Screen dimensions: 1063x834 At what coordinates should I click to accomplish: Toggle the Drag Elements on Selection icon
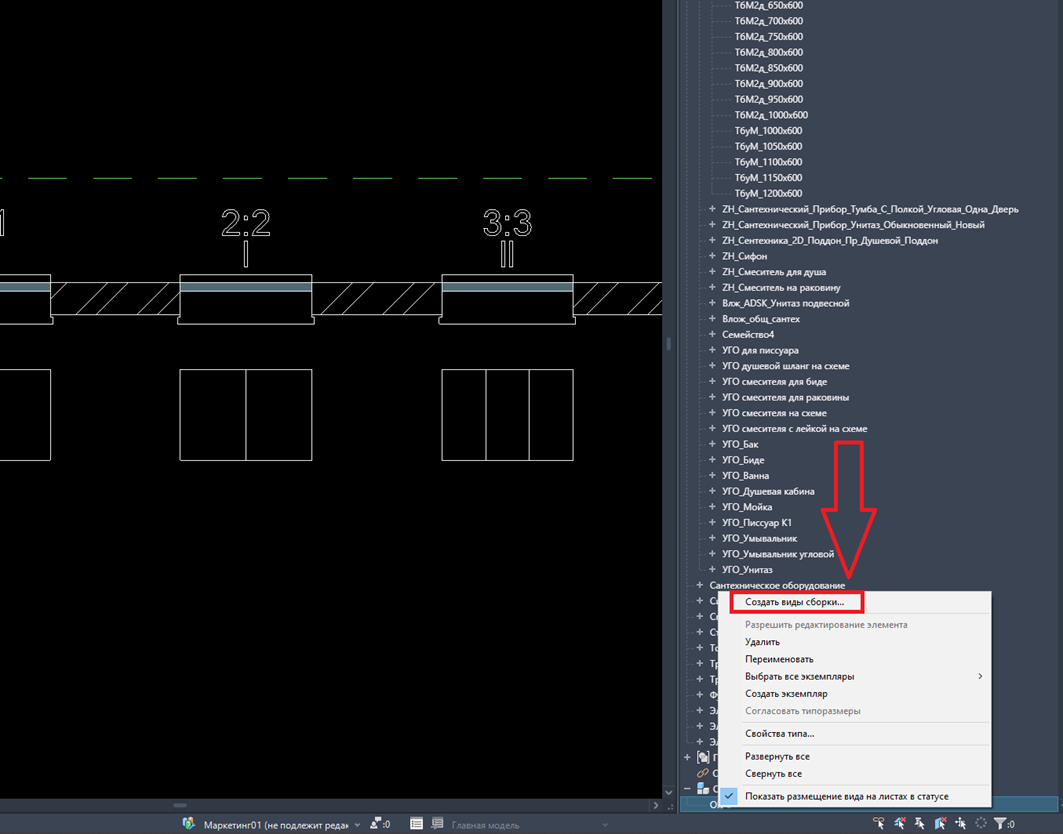pyautogui.click(x=960, y=823)
